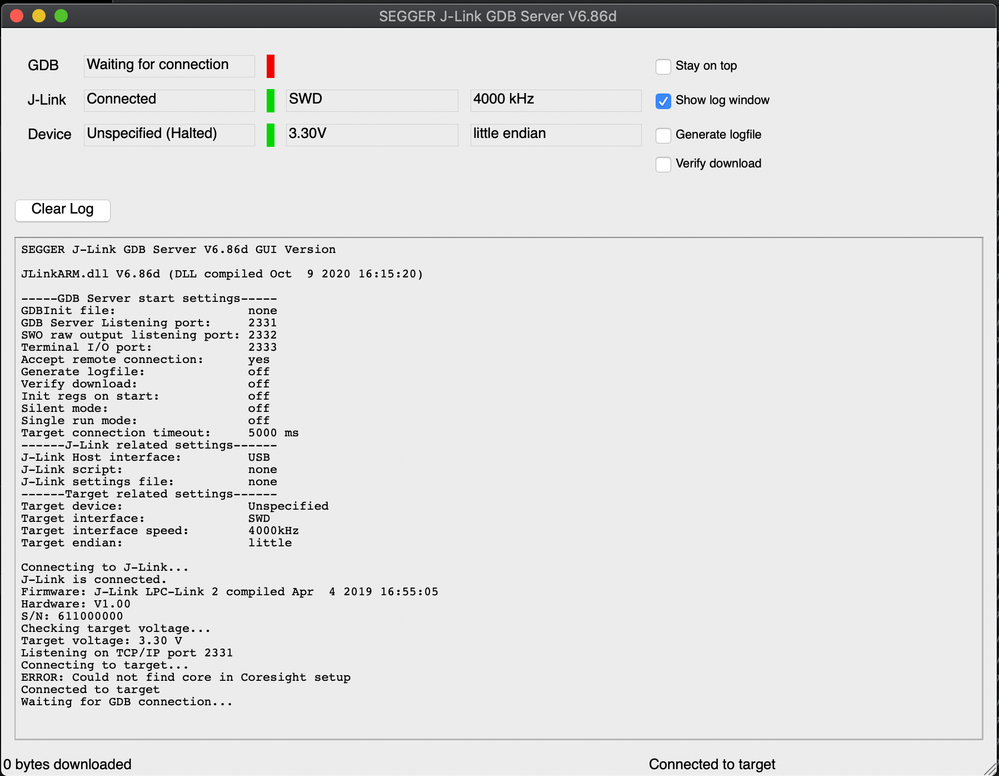Click 'Accept remote connection: yes' log line
The height and width of the screenshot is (776, 999).
click(145, 359)
